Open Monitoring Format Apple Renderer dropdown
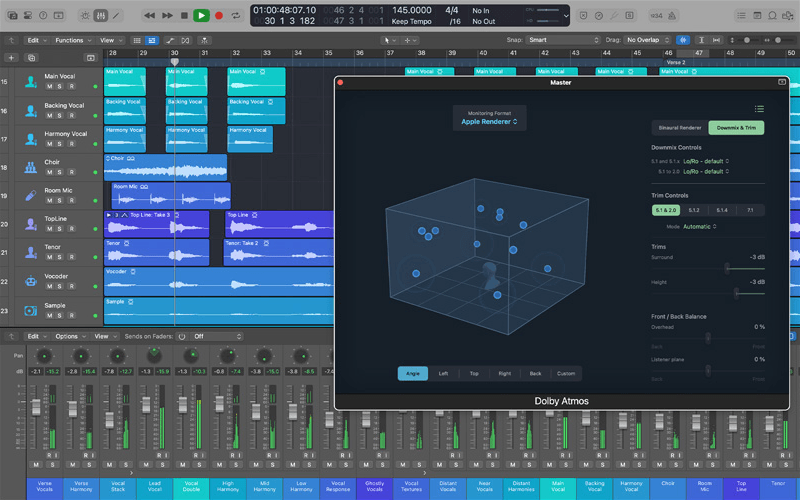800x500 pixels. click(489, 121)
